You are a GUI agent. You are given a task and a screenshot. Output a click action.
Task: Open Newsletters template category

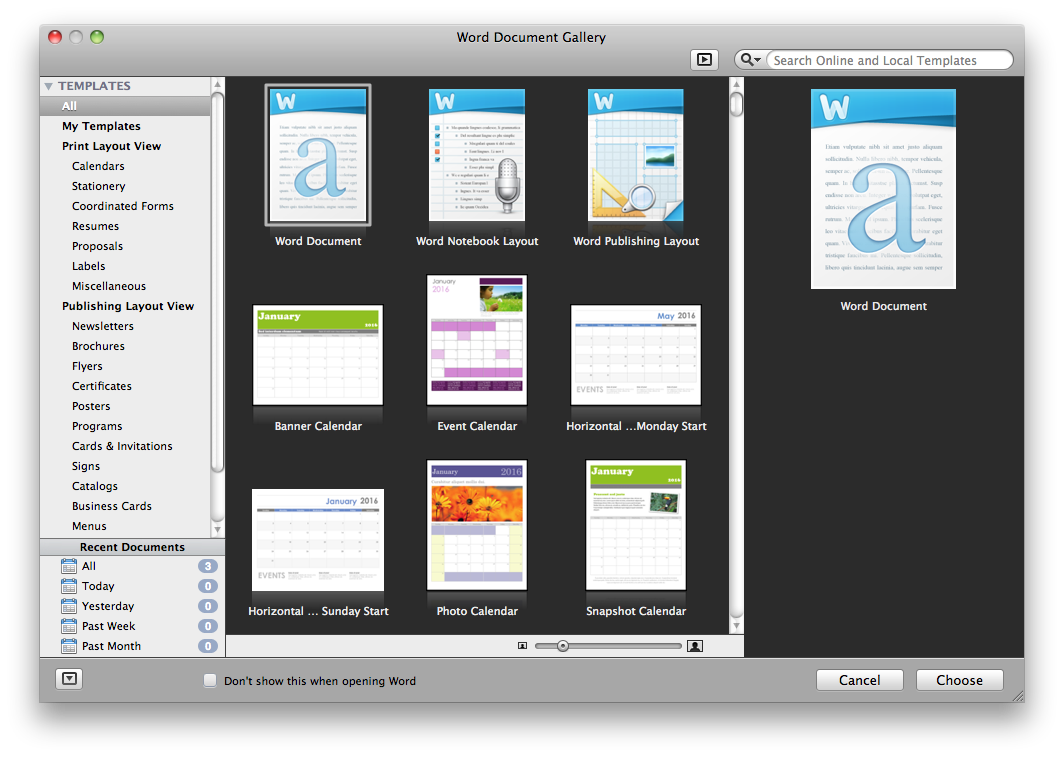coord(102,326)
